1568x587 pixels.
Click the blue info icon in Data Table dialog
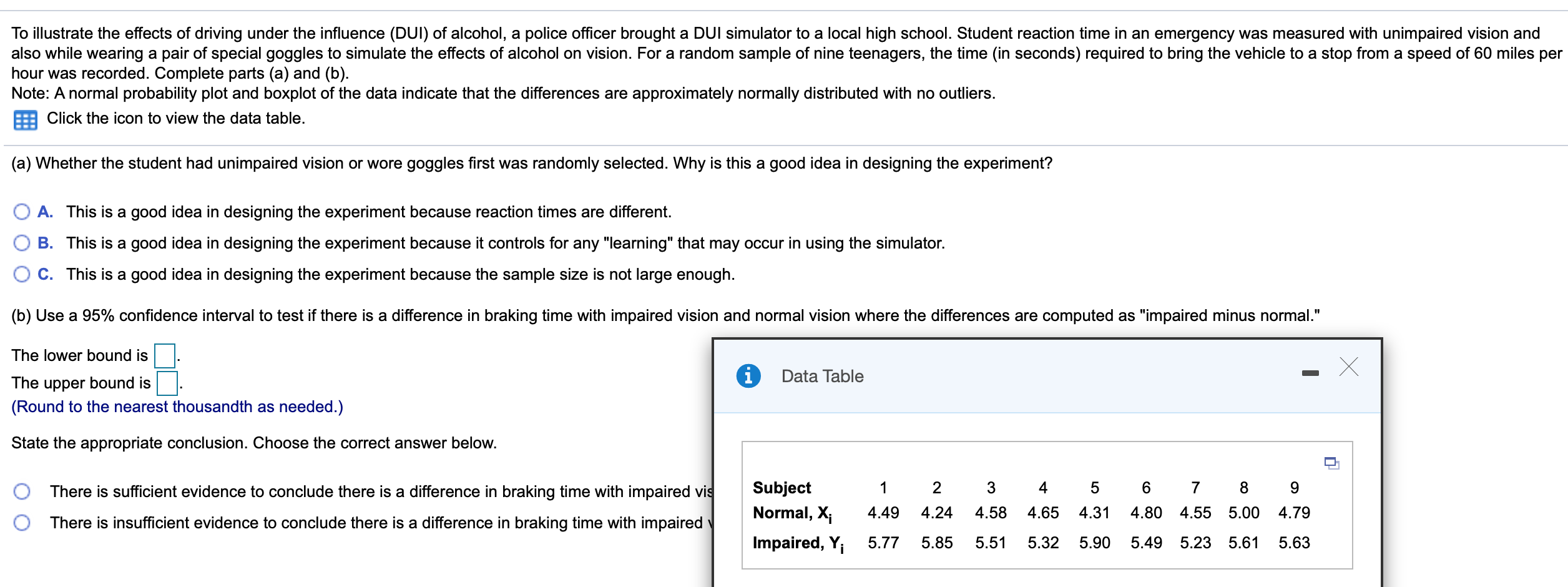coord(747,375)
